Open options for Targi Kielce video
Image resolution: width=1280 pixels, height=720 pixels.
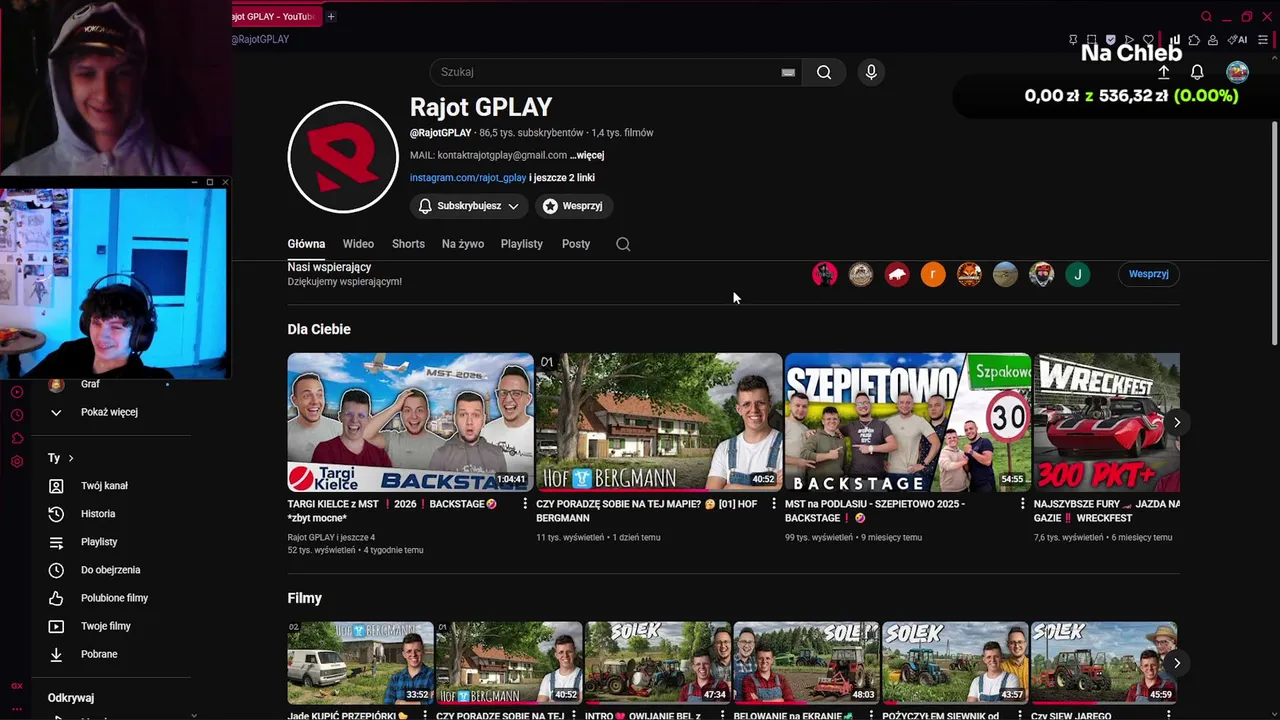click(x=525, y=504)
